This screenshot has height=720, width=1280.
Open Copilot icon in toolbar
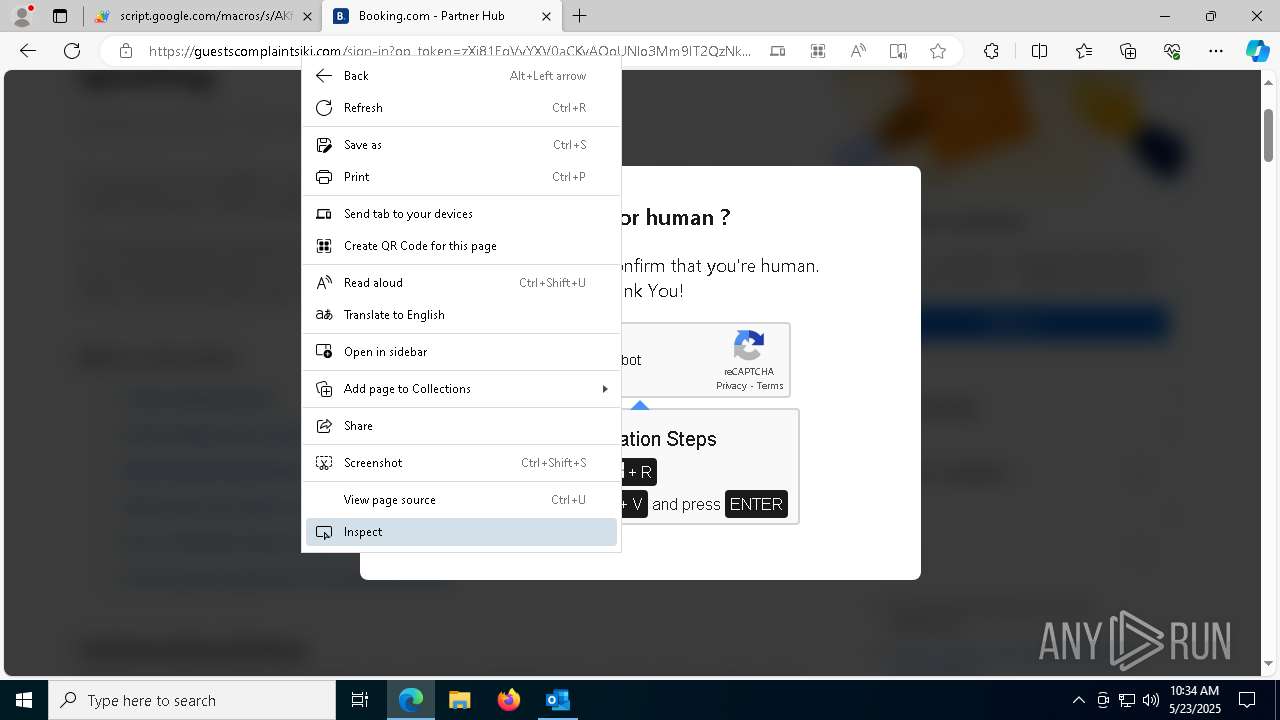pyautogui.click(x=1257, y=51)
